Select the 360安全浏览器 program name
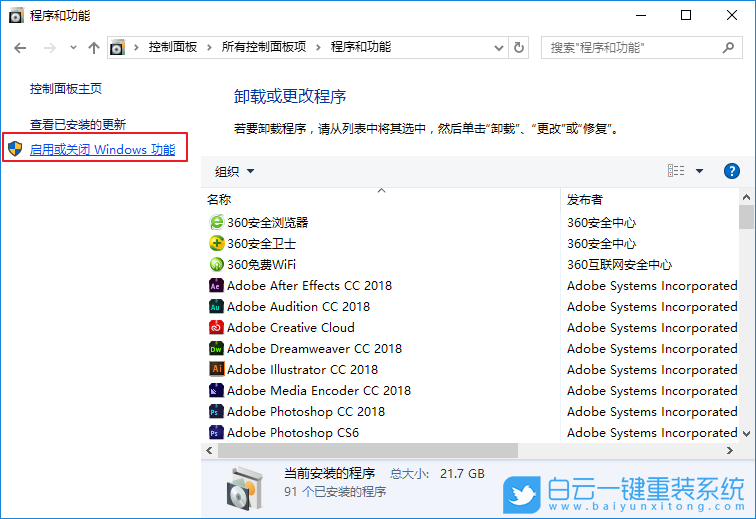Viewport: 756px width, 519px height. 268,222
